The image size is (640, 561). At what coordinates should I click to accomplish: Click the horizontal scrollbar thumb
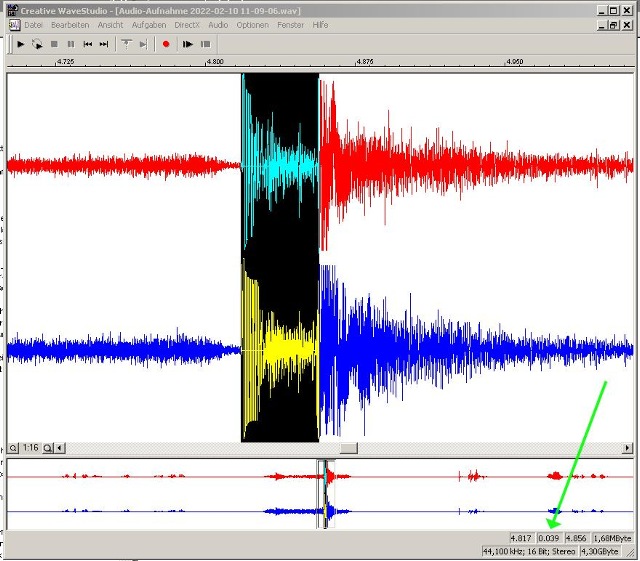tap(349, 448)
